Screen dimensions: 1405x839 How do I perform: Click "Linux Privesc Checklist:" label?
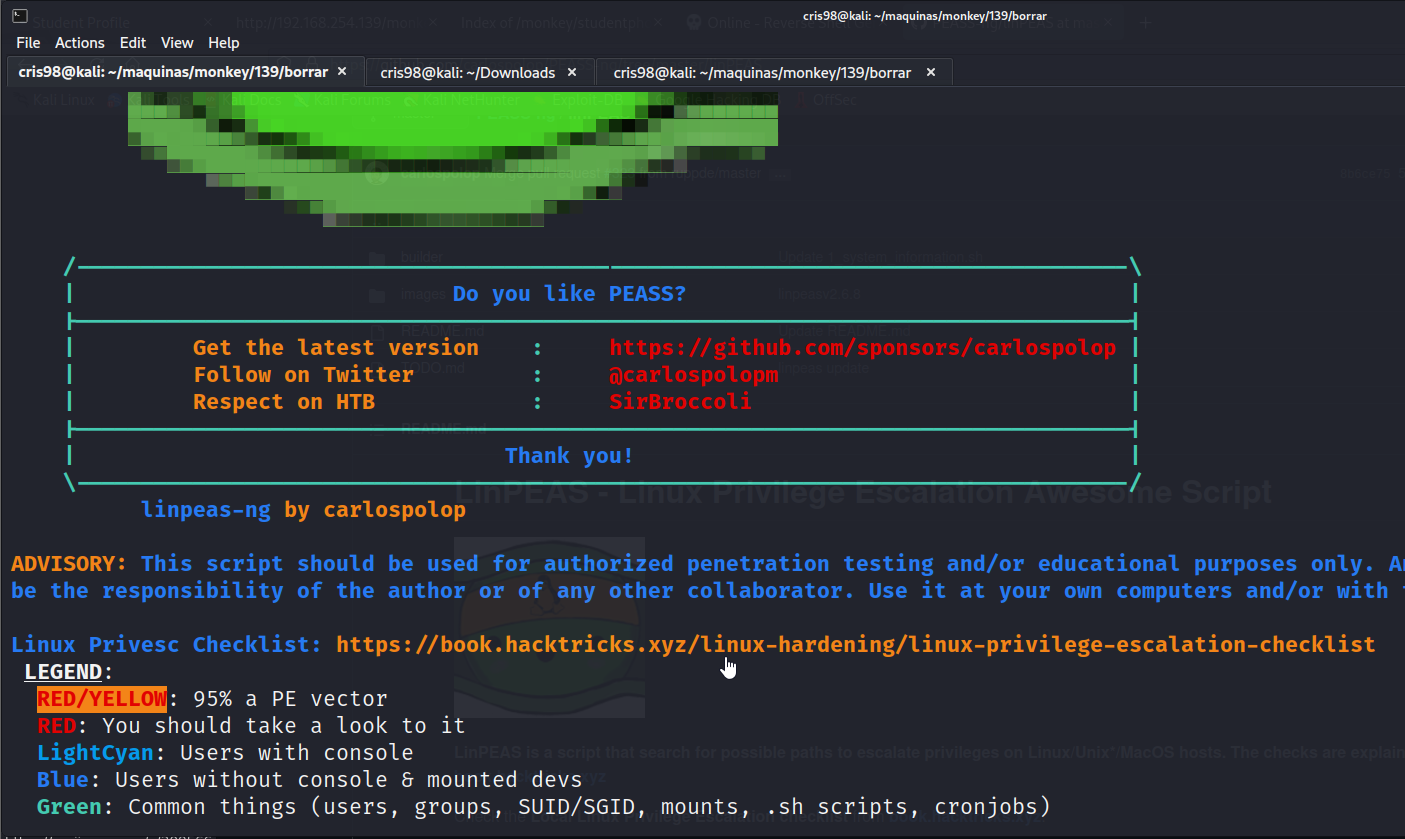167,645
